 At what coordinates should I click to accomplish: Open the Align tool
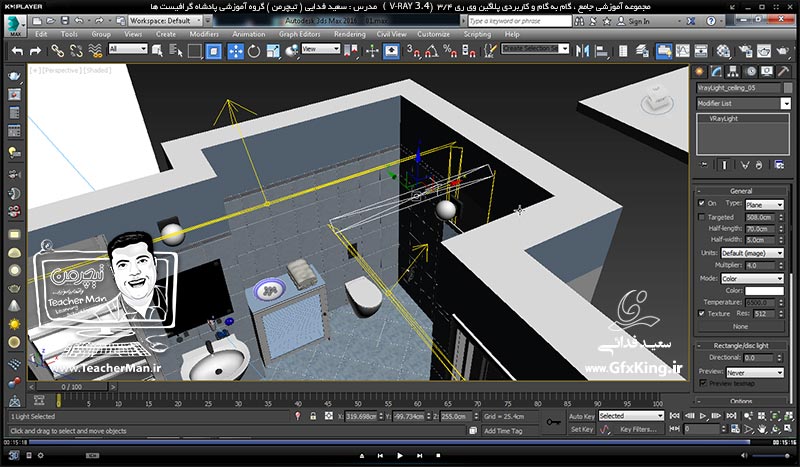(602, 51)
